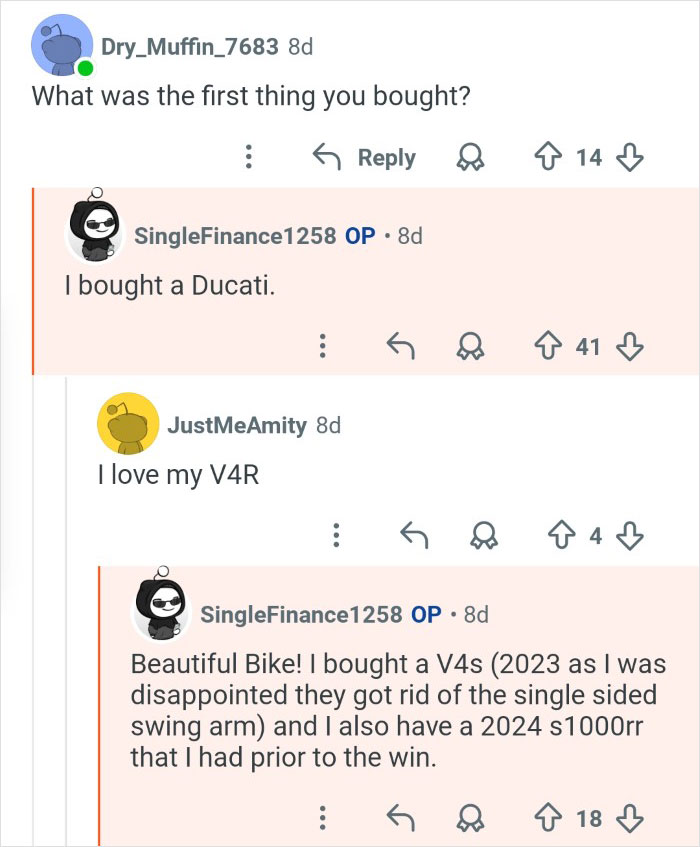Viewport: 700px width, 847px height.
Task: Give an award to Dry_Muffin_7683's comment
Action: tap(470, 157)
